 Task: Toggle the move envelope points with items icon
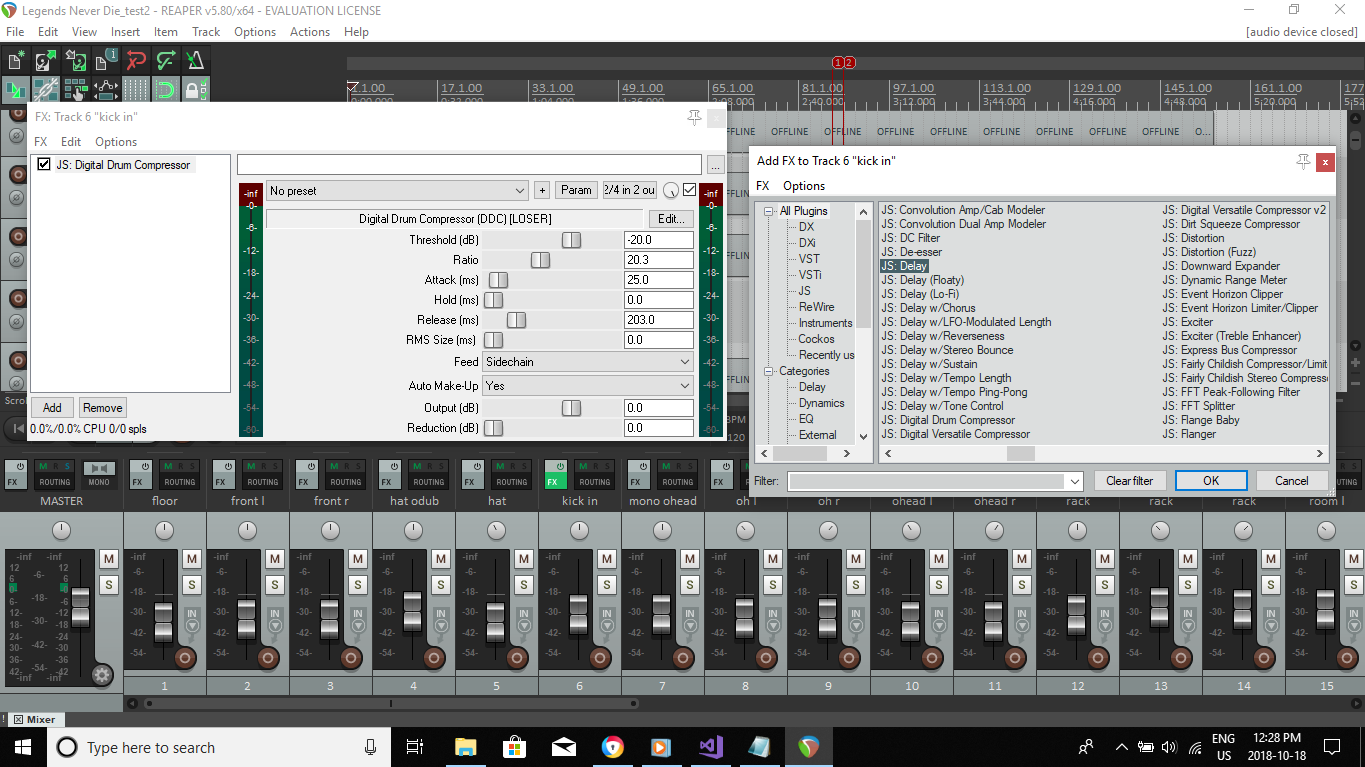tap(106, 90)
